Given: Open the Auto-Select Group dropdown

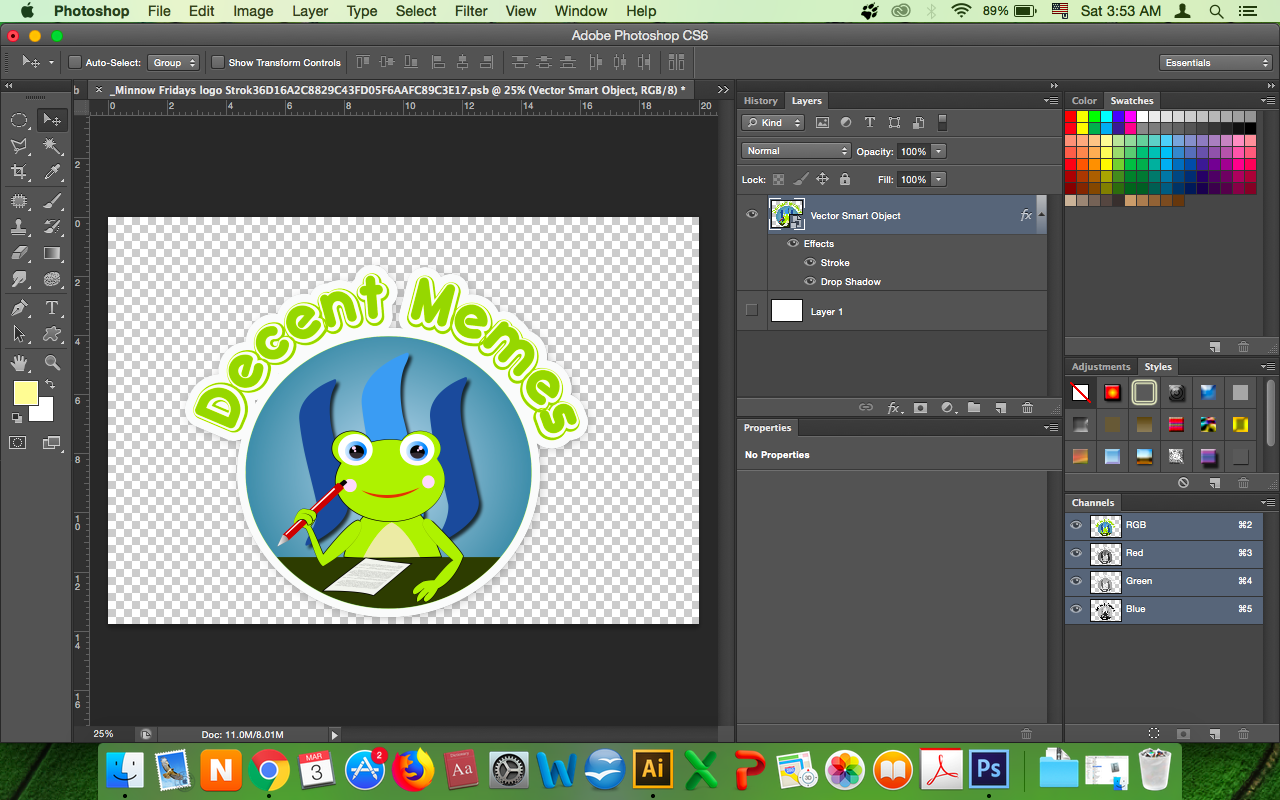Looking at the screenshot, I should tap(175, 62).
